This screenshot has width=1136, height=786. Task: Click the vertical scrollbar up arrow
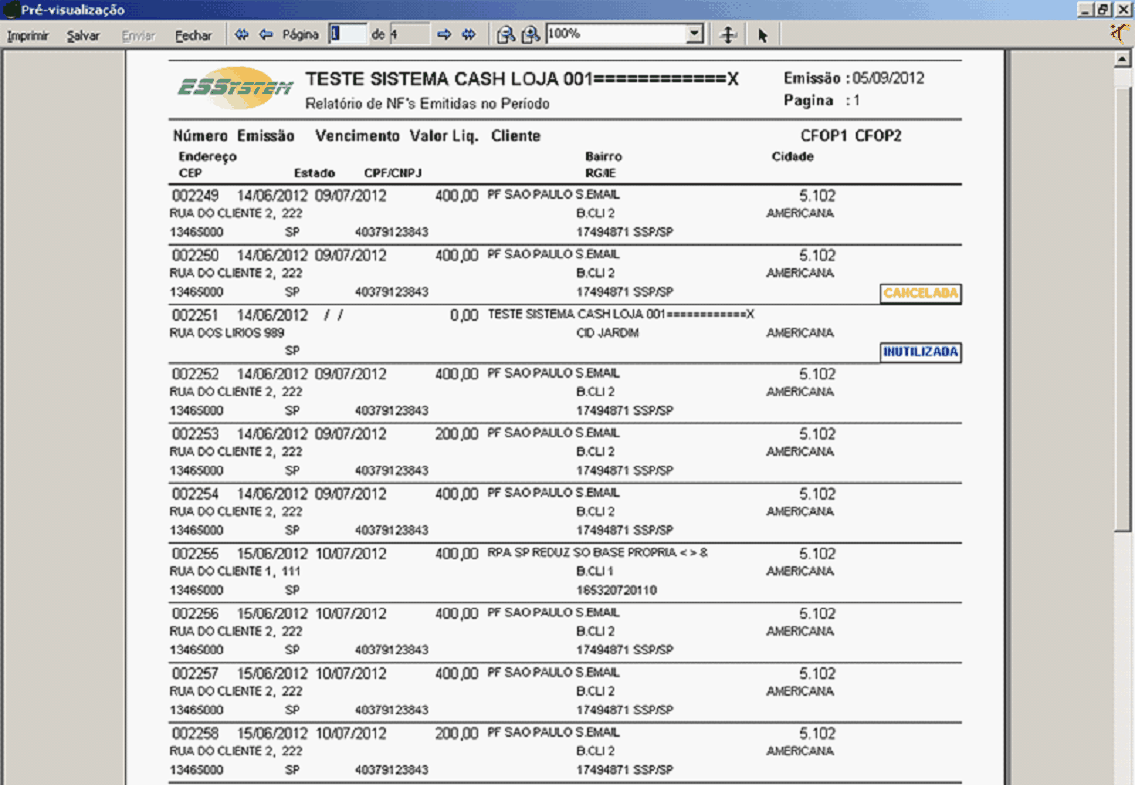[x=1121, y=59]
